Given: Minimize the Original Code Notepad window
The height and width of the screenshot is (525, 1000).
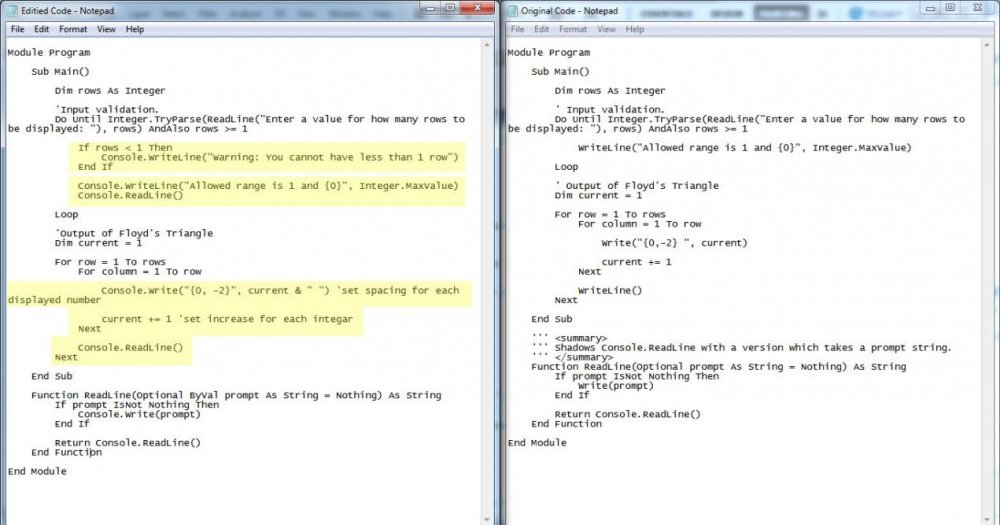Looking at the screenshot, I should point(929,8).
